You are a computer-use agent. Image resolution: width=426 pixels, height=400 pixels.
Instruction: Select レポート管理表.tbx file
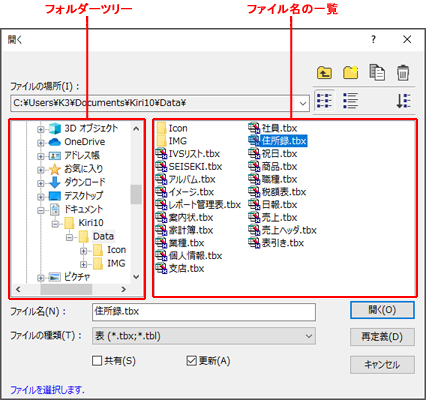198,205
